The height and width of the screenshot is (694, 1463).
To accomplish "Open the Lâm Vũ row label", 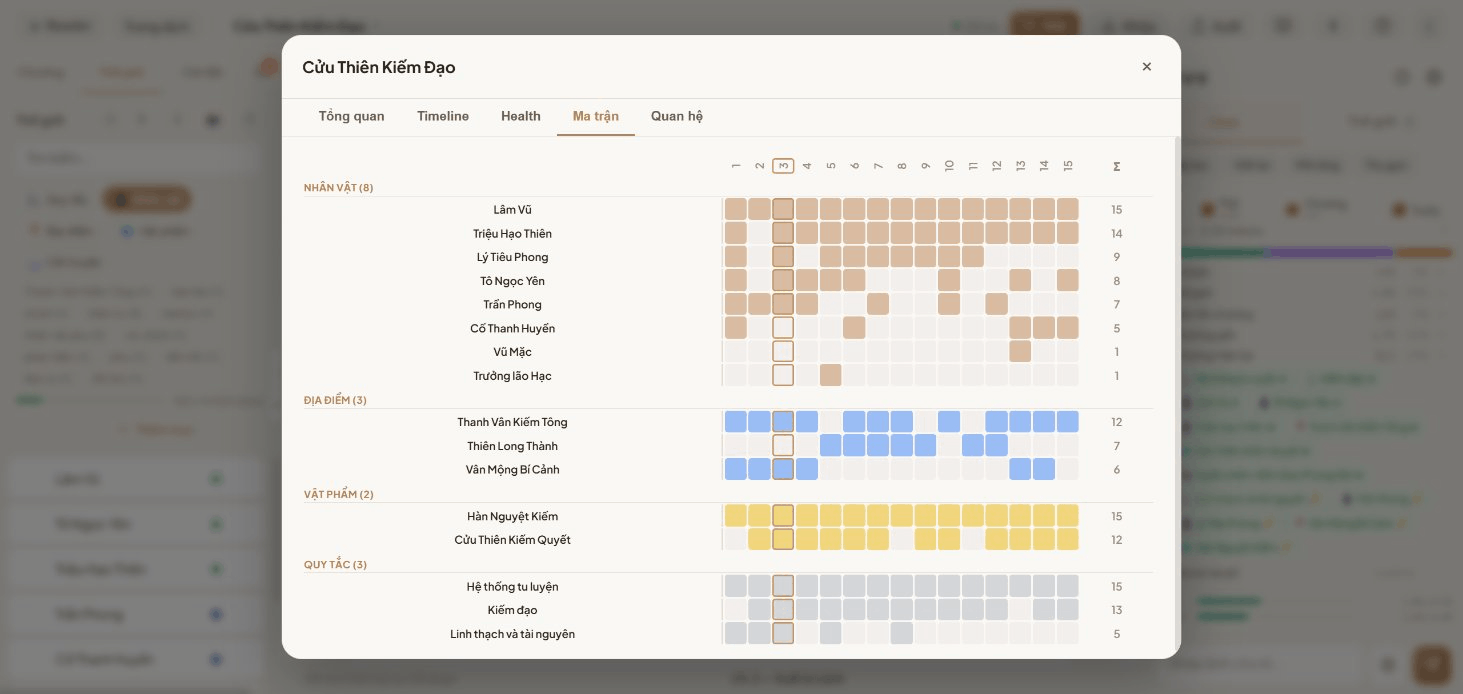I will tap(512, 210).
